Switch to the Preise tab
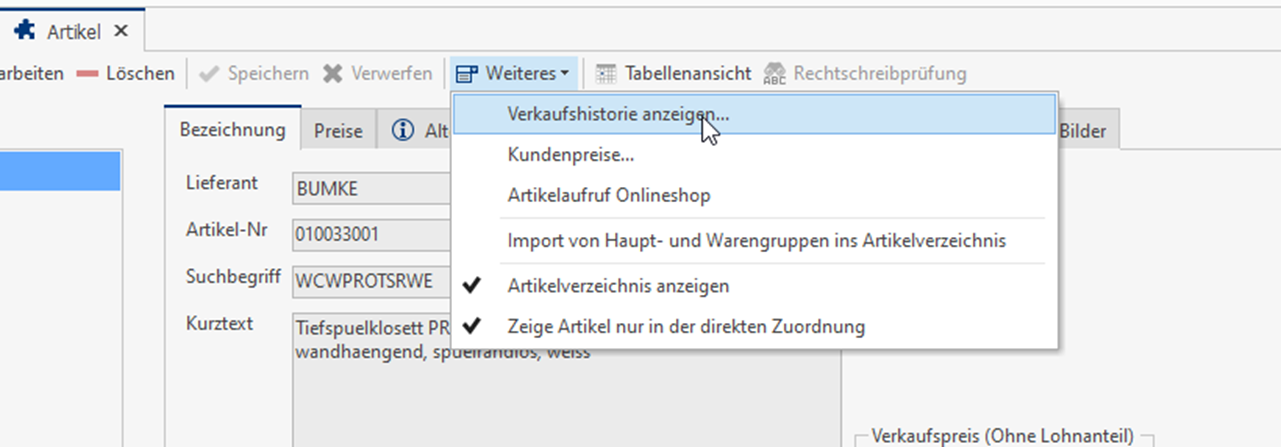This screenshot has width=1281, height=447. pyautogui.click(x=338, y=131)
